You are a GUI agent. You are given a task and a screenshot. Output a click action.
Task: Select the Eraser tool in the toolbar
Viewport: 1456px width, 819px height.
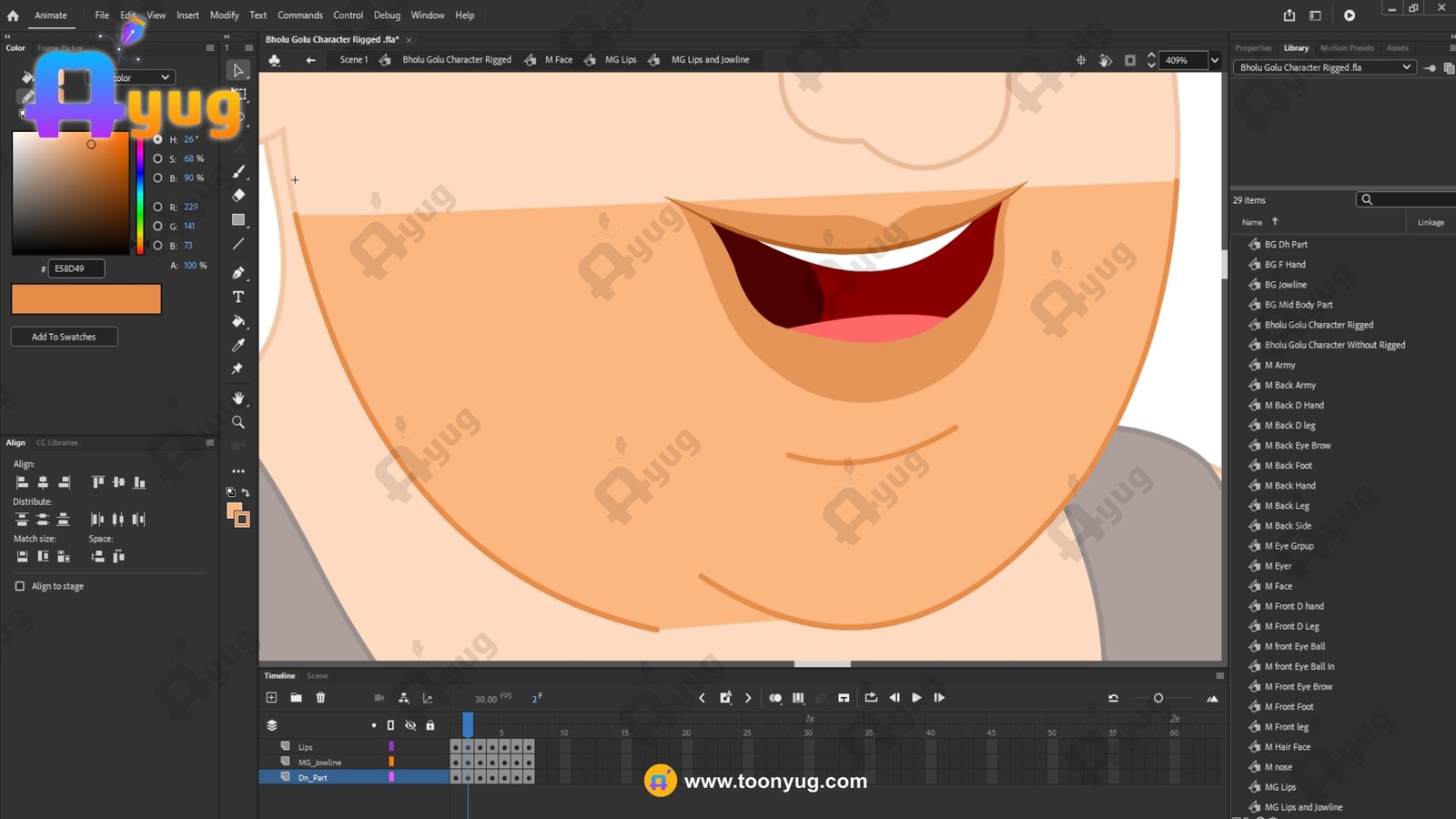(238, 195)
